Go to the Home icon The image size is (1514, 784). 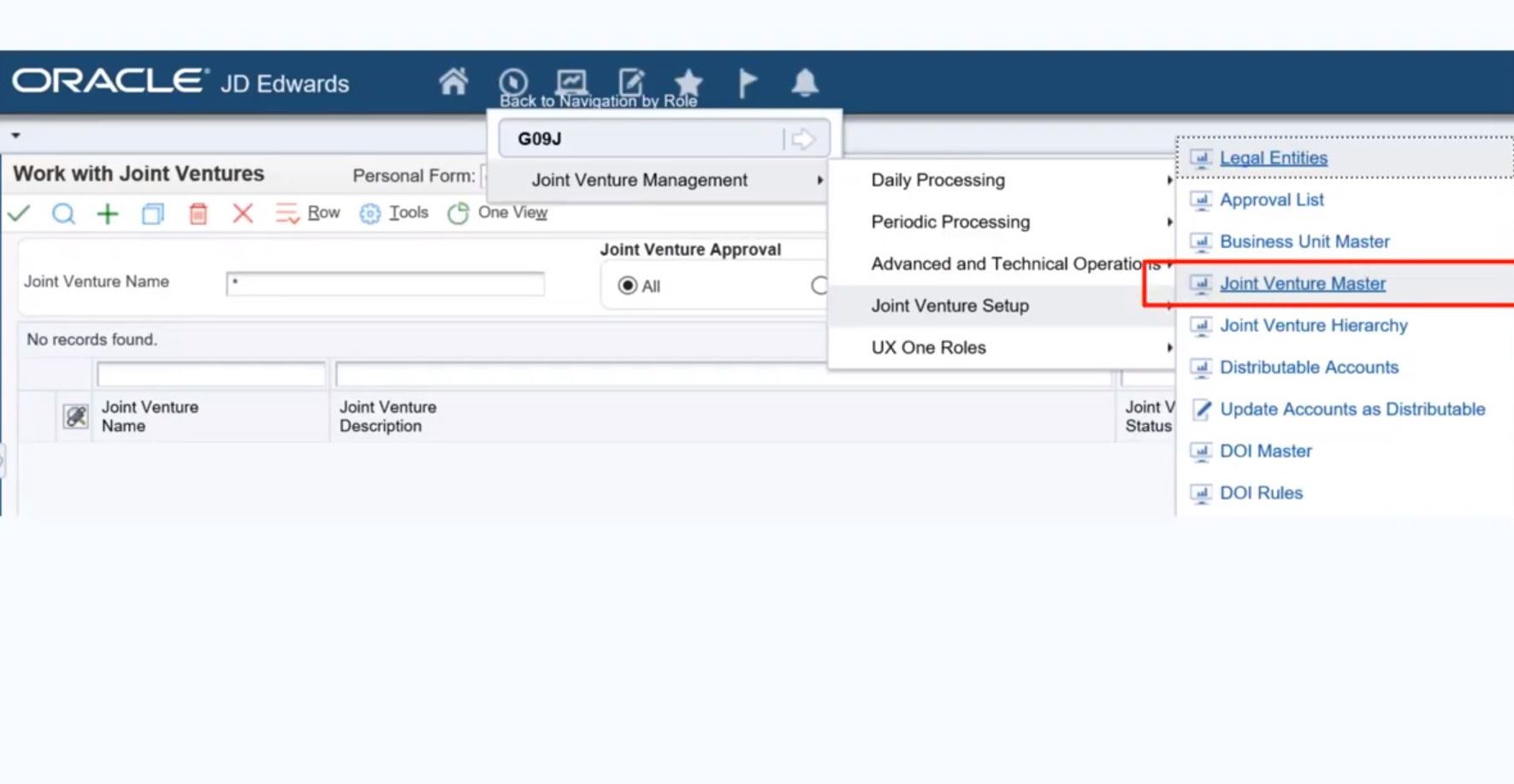click(453, 82)
